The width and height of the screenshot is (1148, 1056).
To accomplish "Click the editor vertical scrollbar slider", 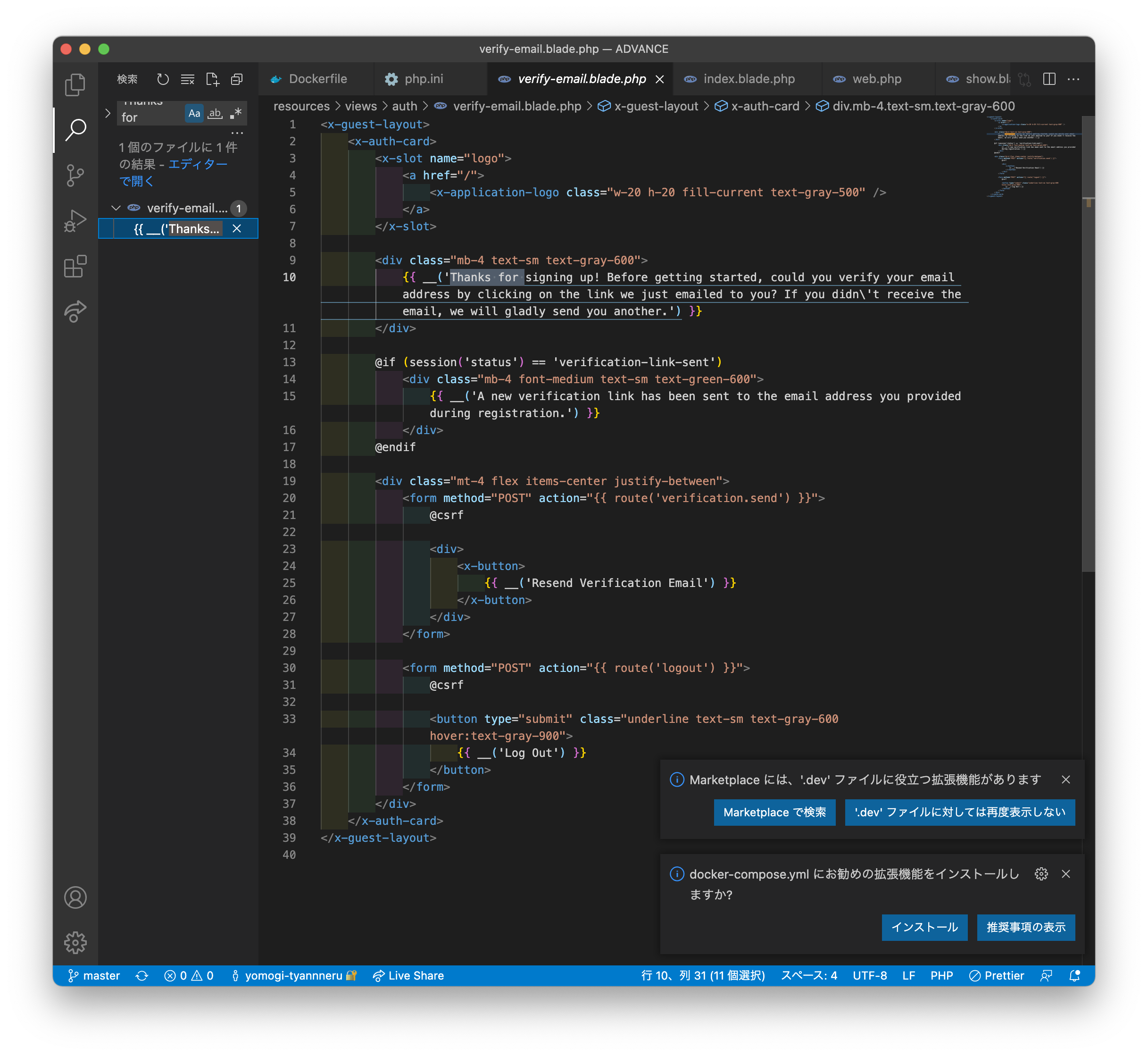I will point(1088,343).
